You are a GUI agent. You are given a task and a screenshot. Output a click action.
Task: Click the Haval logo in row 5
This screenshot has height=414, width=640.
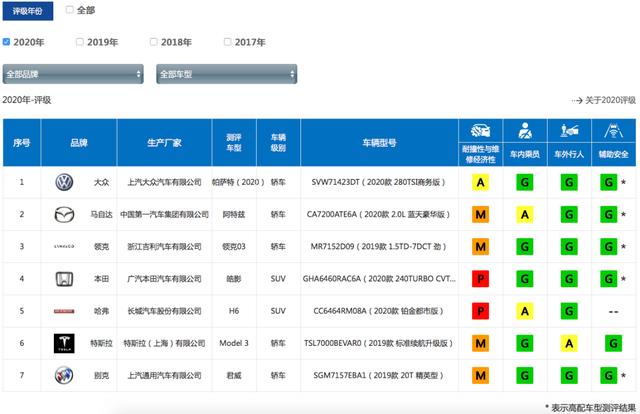pyautogui.click(x=64, y=311)
